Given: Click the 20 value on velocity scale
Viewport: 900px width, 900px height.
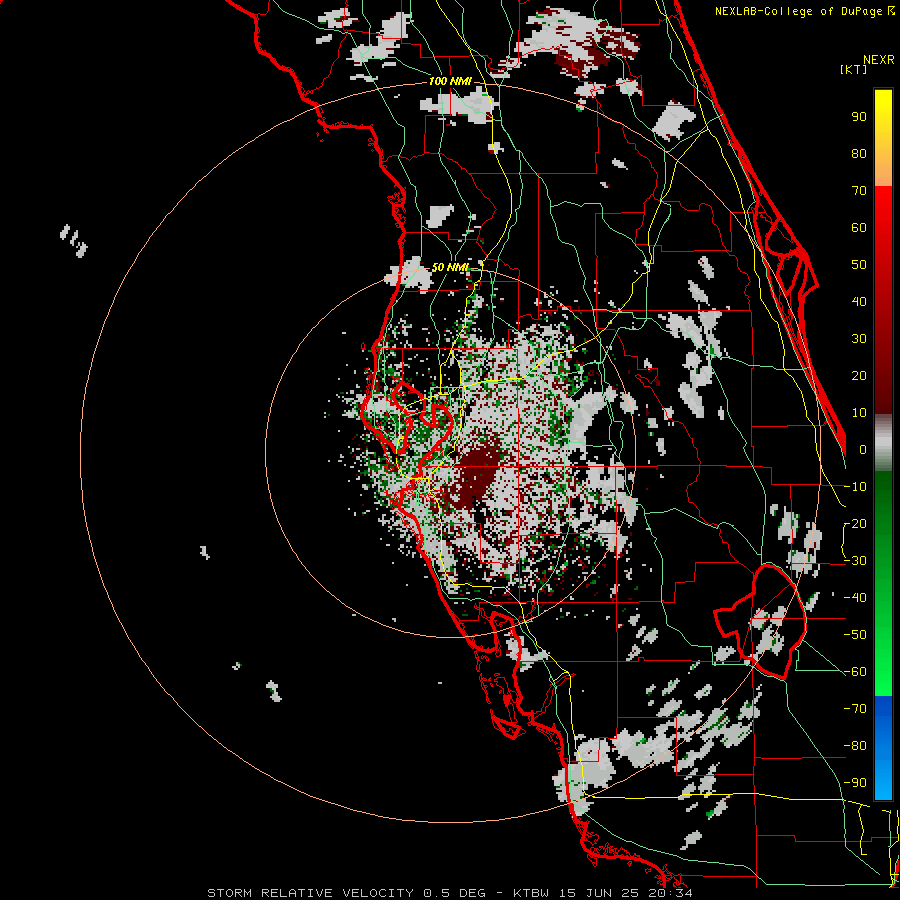Looking at the screenshot, I should (859, 376).
